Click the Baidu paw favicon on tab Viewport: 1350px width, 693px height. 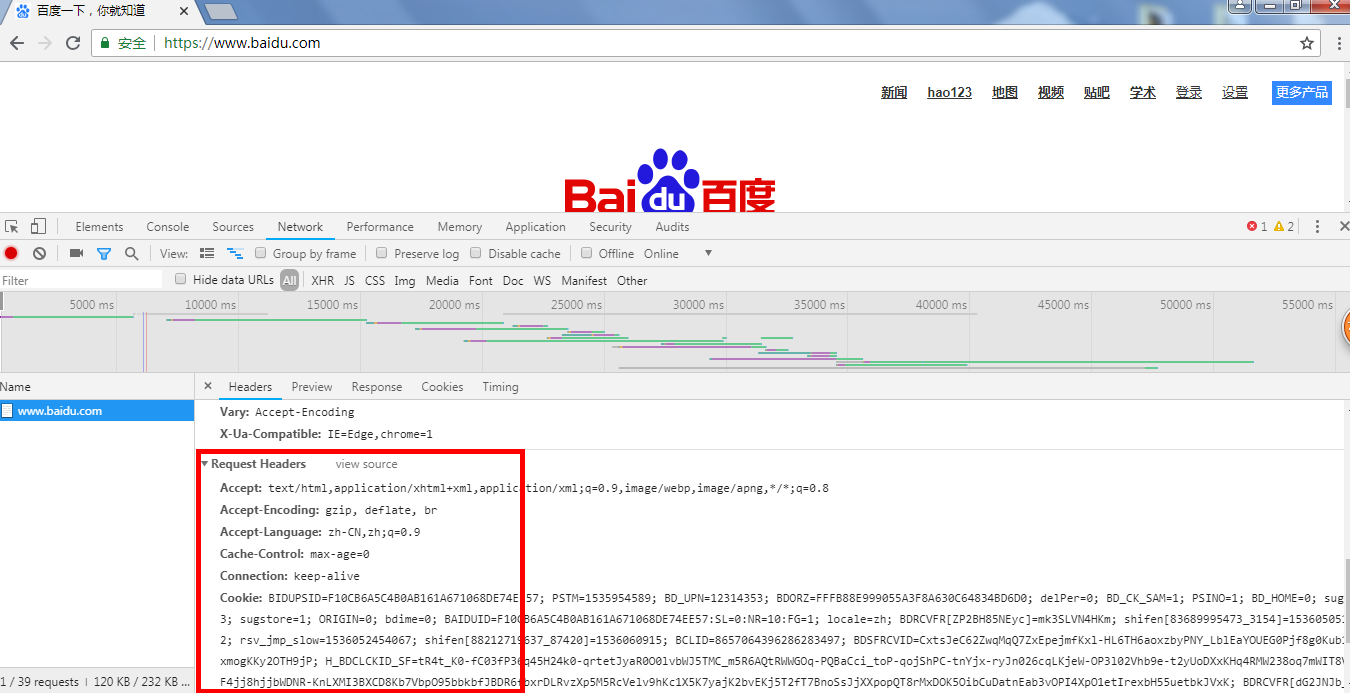[22, 11]
